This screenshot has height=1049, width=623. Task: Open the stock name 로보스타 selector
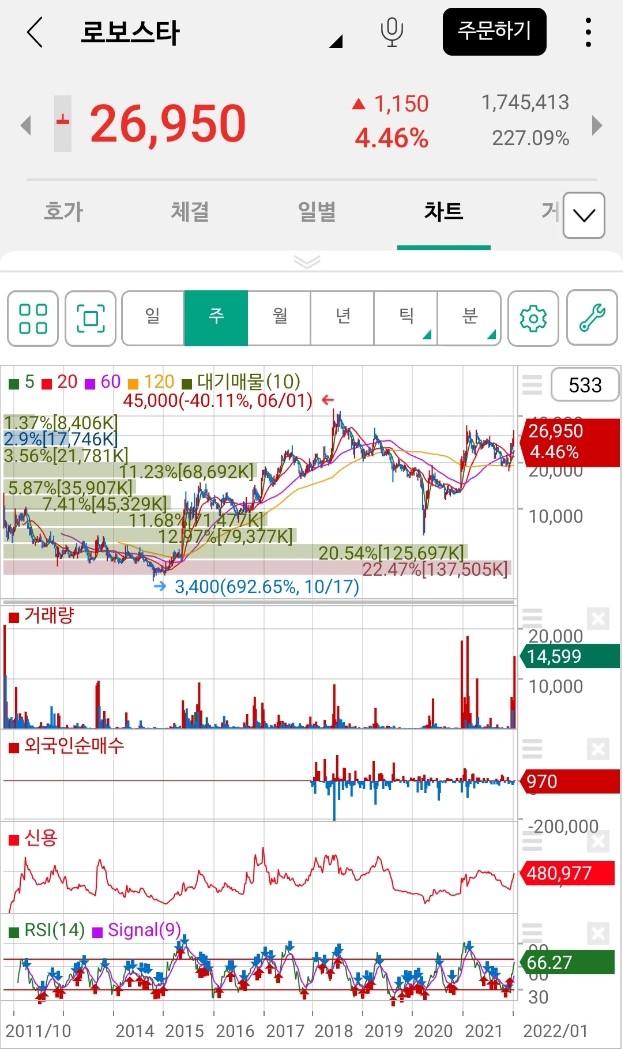click(x=211, y=32)
